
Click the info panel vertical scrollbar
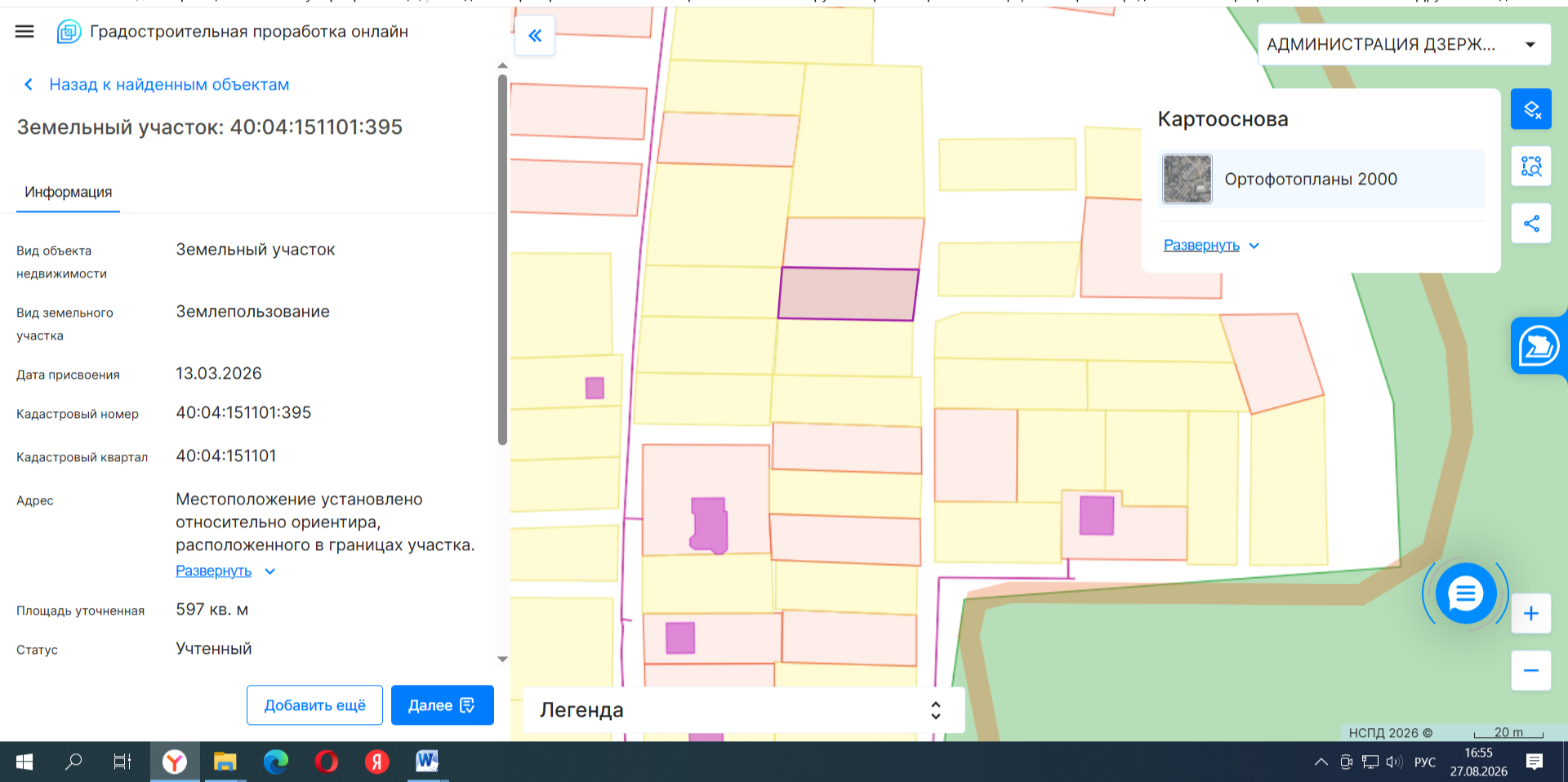point(502,260)
